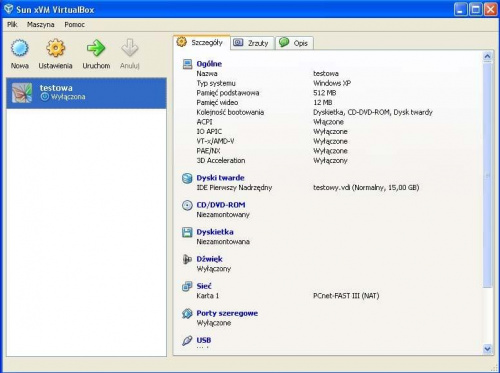Open the CD/DVD-ROM link
The height and width of the screenshot is (373, 500).
[221, 205]
